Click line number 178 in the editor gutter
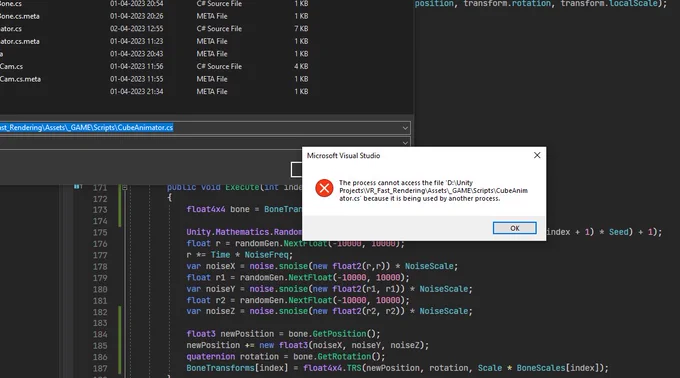This screenshot has width=680, height=378. (x=100, y=267)
